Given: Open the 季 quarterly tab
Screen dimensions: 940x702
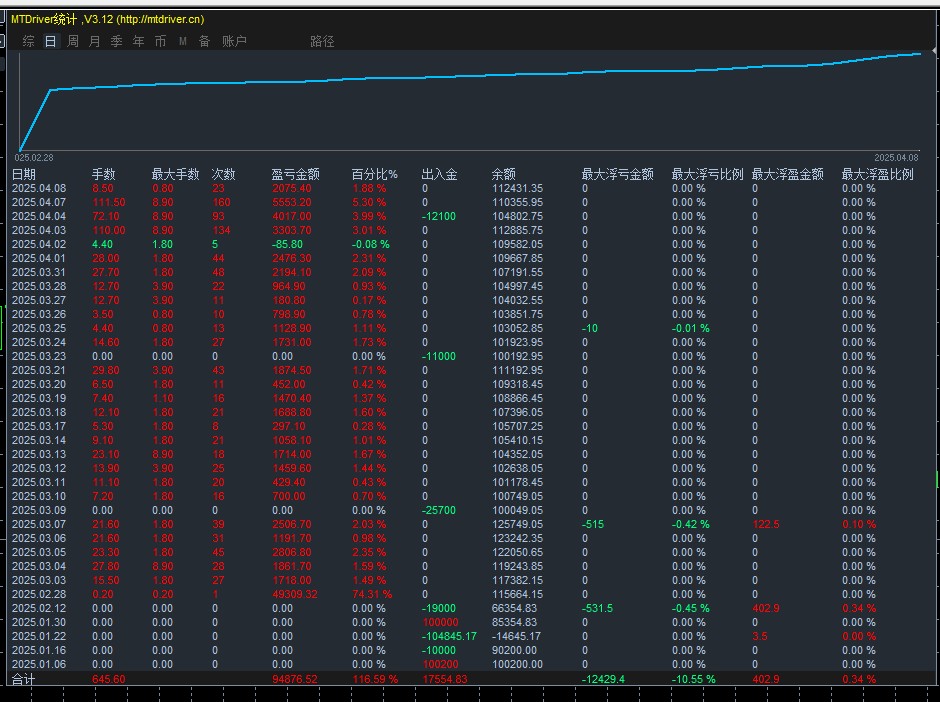Looking at the screenshot, I should 116,41.
